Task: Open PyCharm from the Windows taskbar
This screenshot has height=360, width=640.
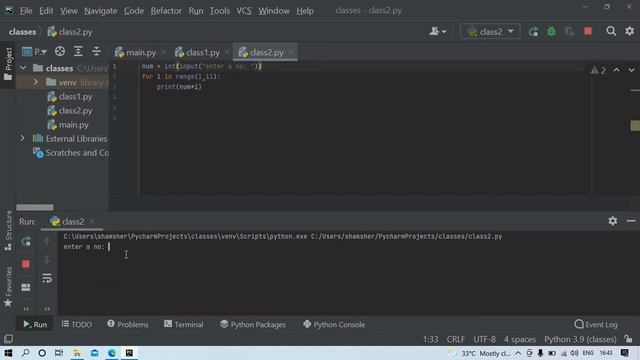Action: [x=129, y=353]
